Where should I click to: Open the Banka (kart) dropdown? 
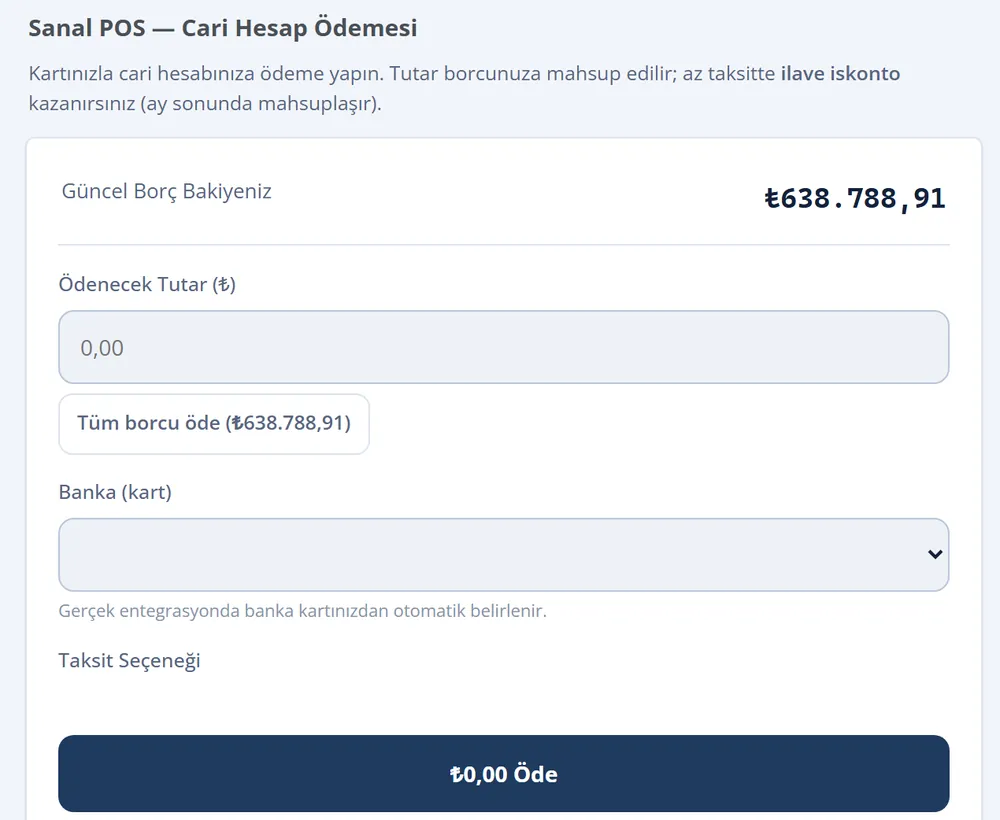coord(503,554)
